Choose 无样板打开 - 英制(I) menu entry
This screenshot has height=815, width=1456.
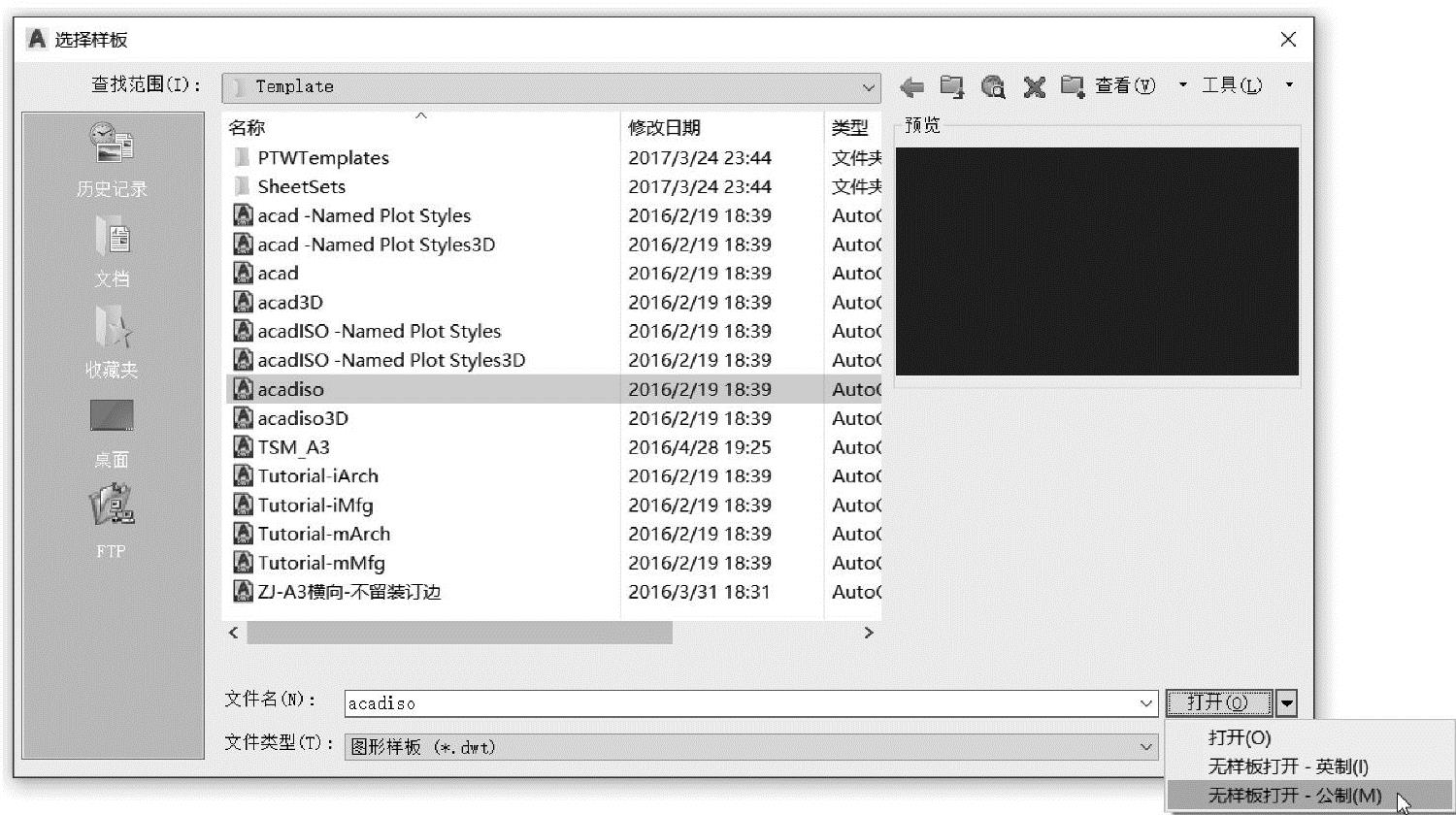coord(1288,766)
